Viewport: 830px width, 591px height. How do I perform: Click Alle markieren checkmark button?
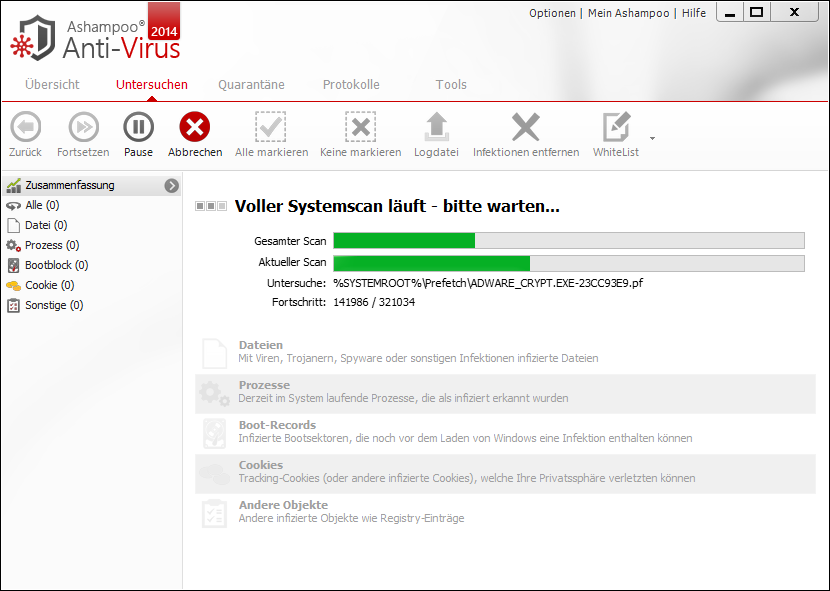point(271,127)
